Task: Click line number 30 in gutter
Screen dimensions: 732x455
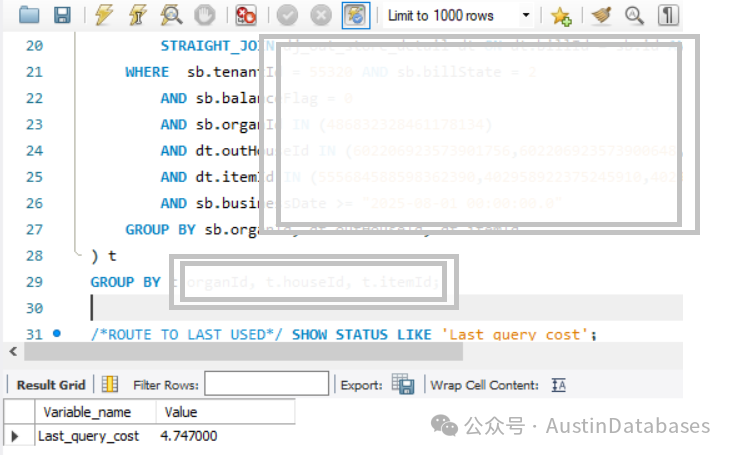Action: (35, 308)
